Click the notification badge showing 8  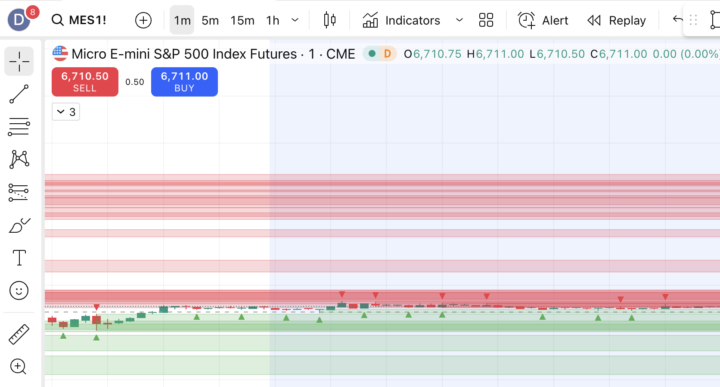32,12
